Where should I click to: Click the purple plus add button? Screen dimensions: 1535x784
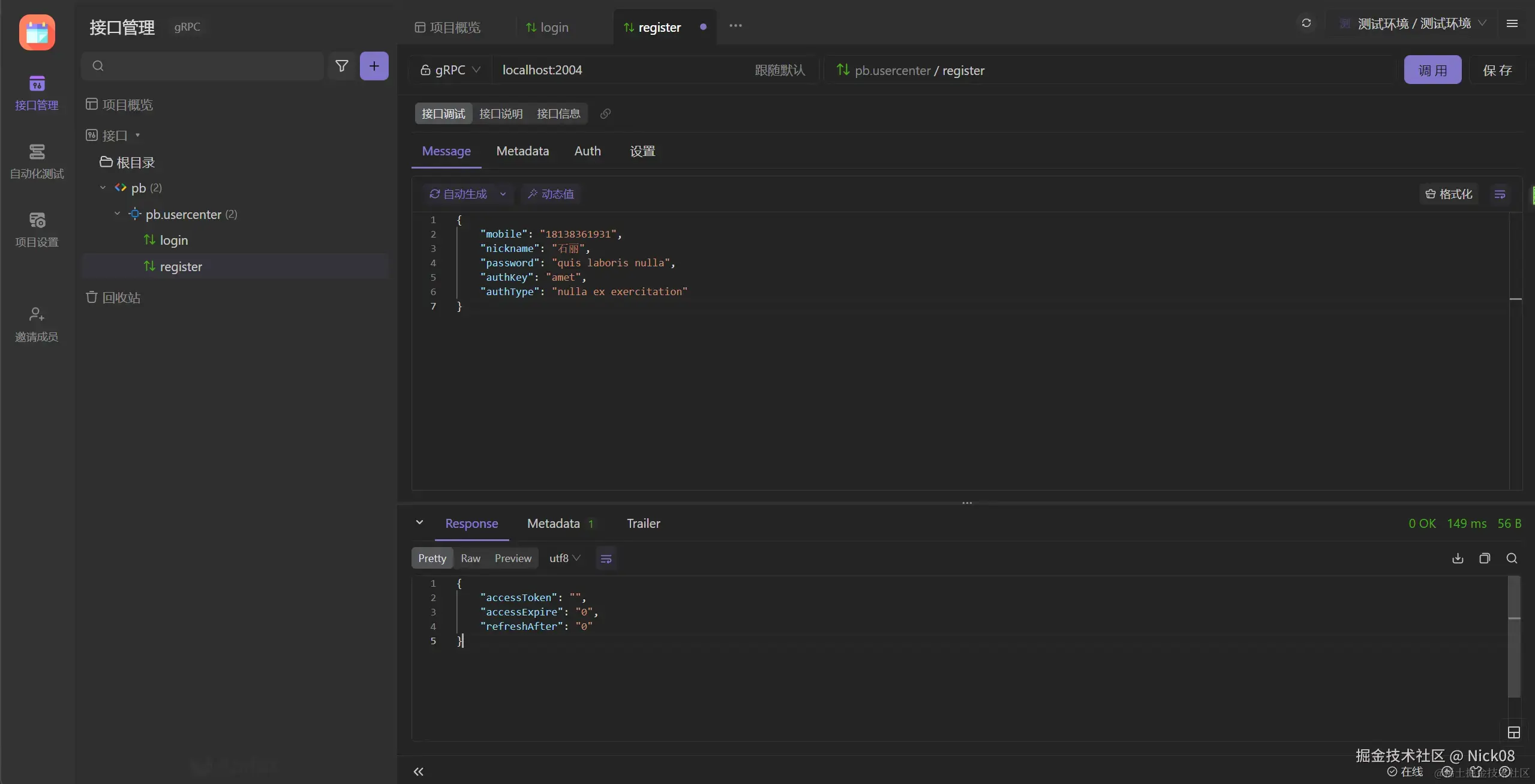click(x=374, y=66)
